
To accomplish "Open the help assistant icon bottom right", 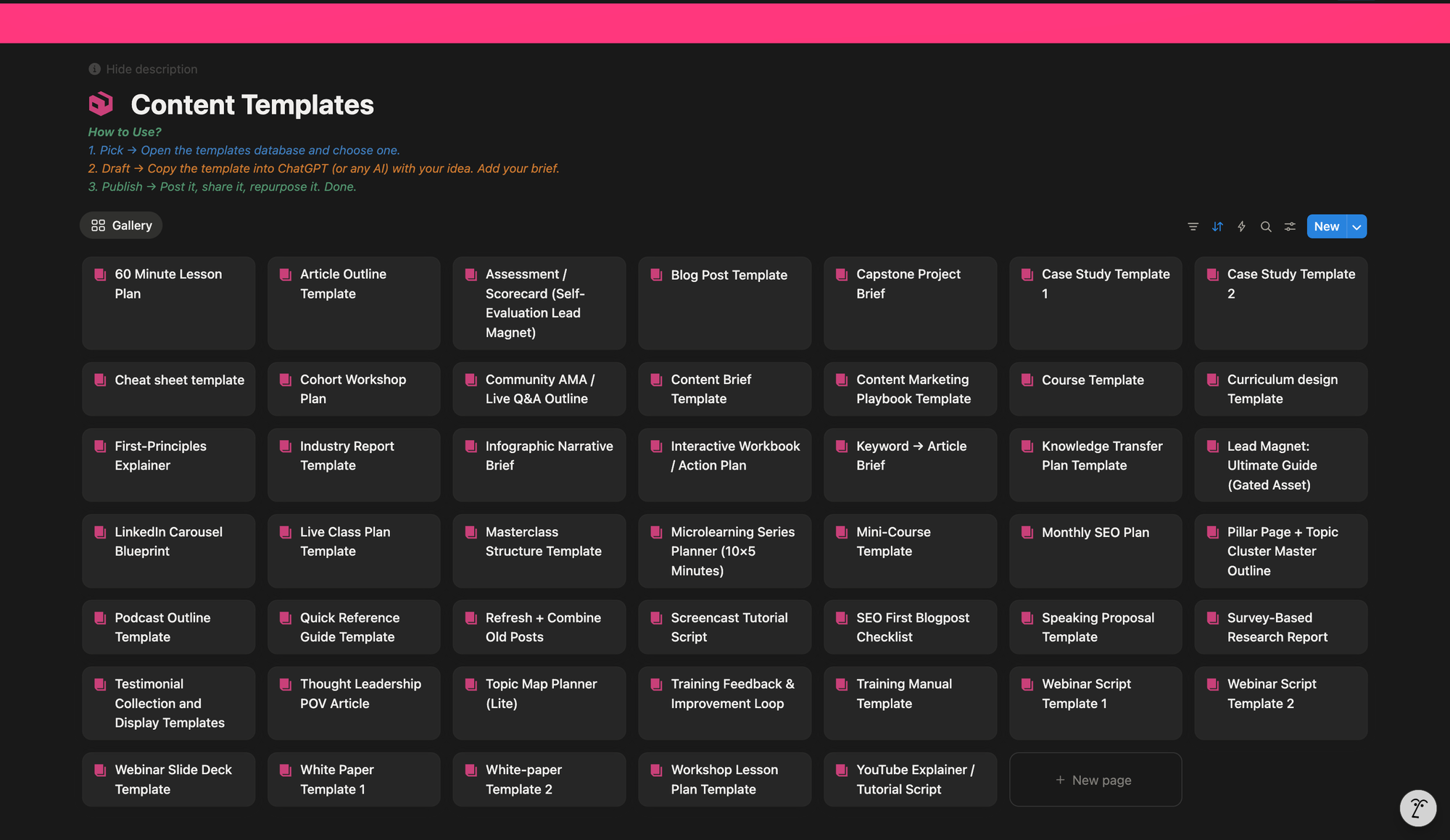I will point(1417,807).
